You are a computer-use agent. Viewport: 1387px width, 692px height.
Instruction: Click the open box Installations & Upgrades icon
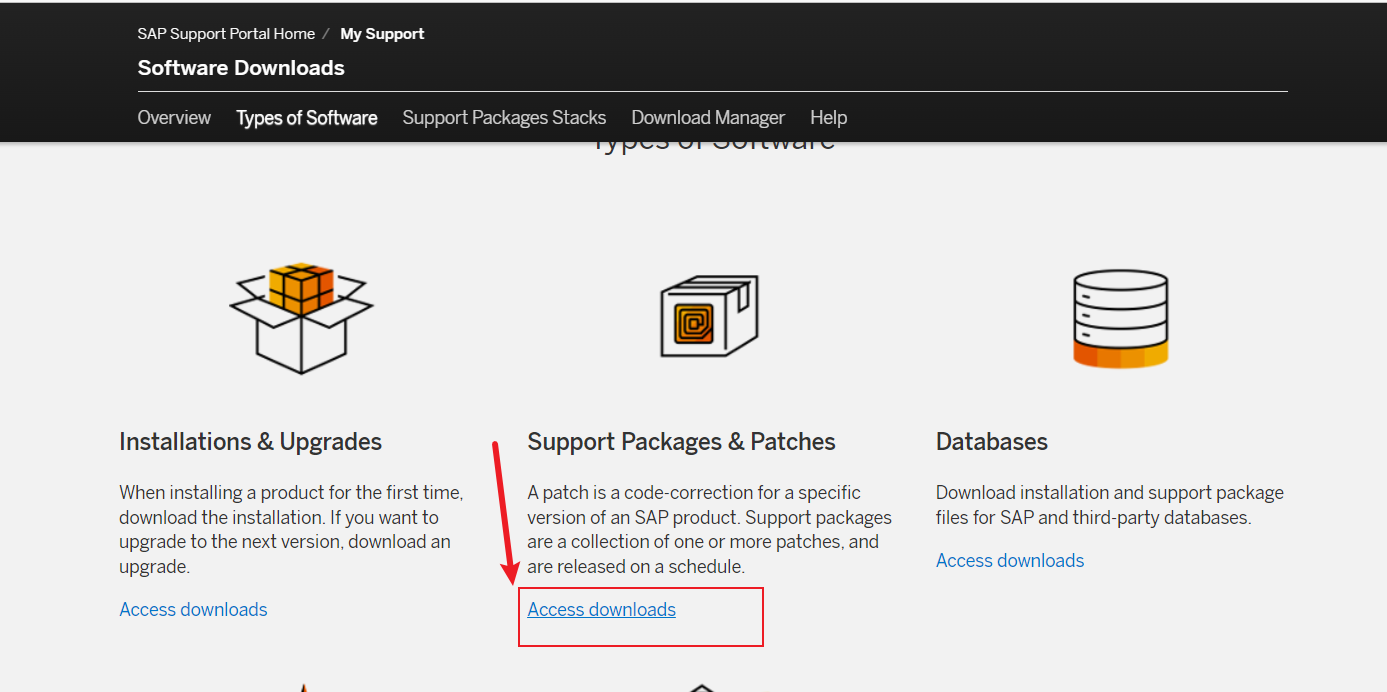click(x=301, y=318)
